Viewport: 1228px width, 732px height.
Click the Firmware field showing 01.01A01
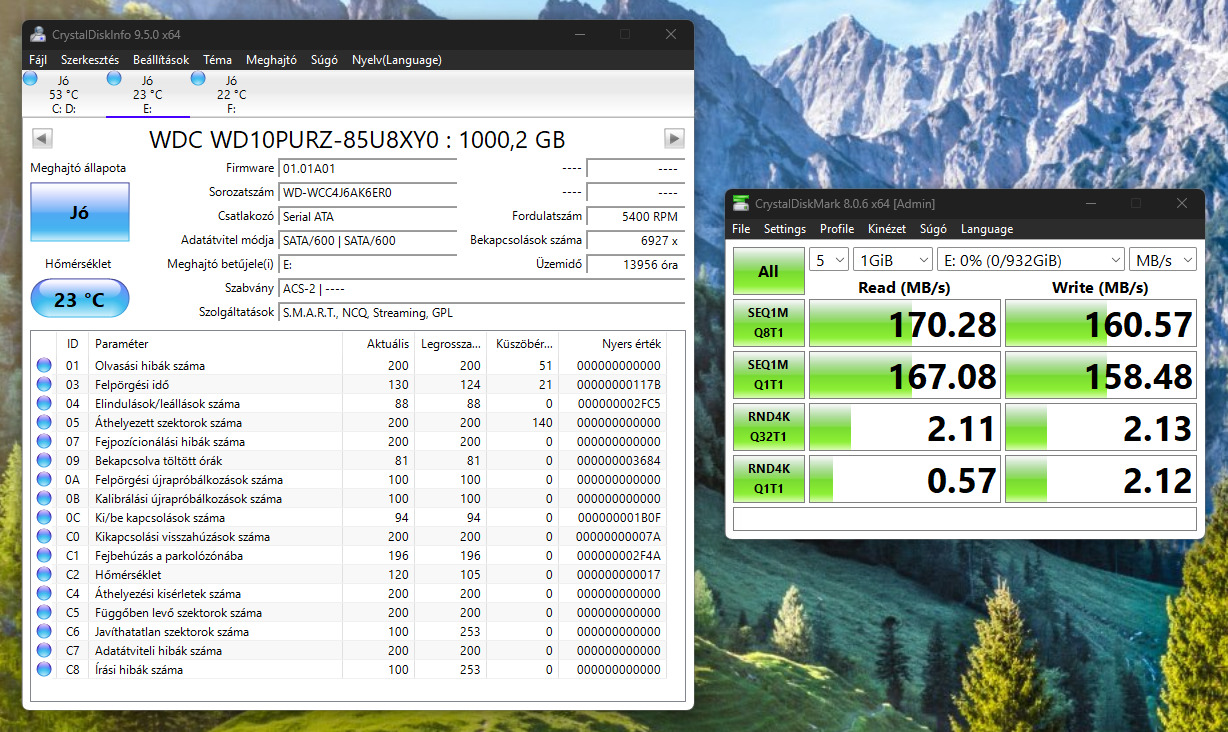367,168
